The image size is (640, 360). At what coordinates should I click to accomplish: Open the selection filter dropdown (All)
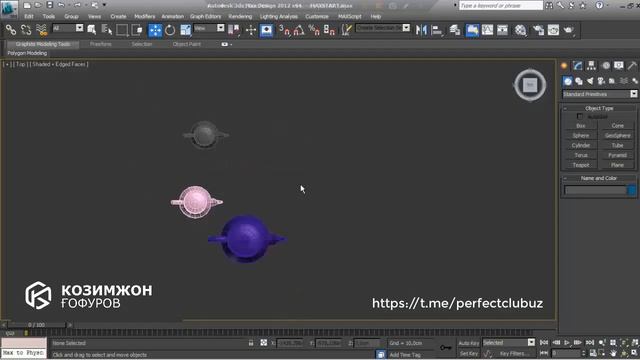pos(80,28)
